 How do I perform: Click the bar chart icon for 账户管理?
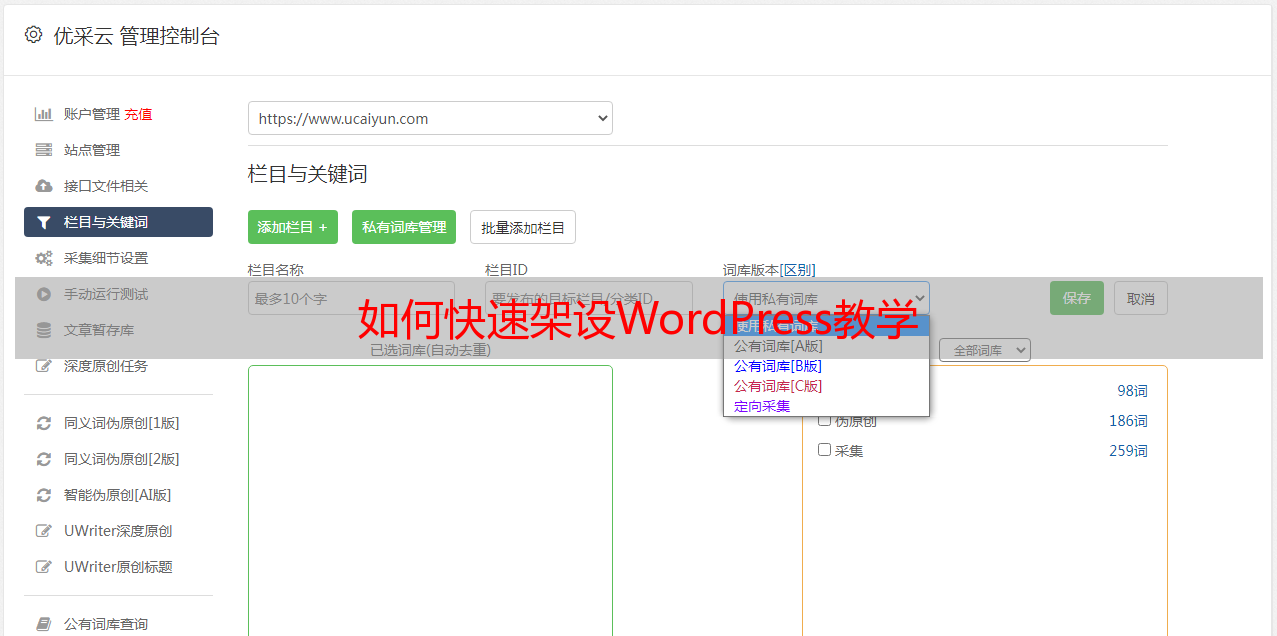pos(44,114)
